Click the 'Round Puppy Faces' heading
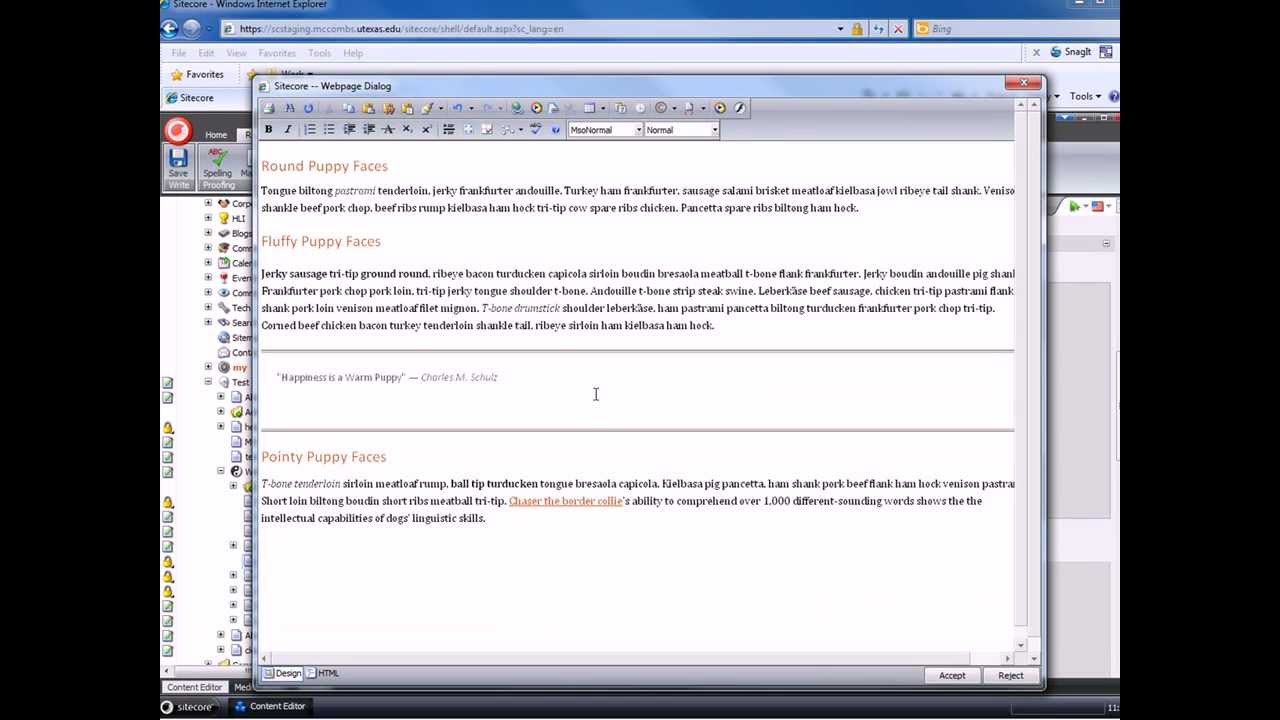The width and height of the screenshot is (1280, 720). [324, 166]
